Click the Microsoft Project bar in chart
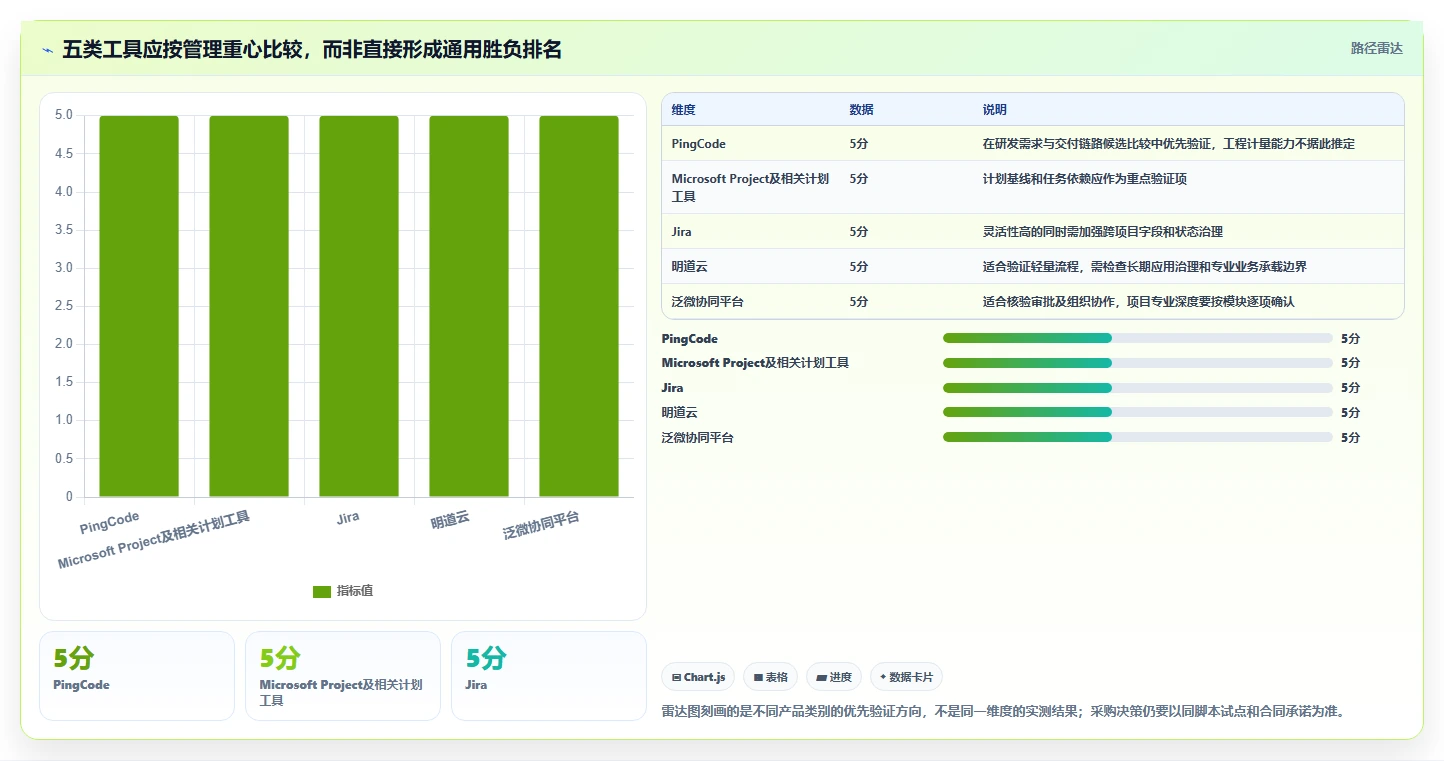1444x761 pixels. click(x=249, y=306)
